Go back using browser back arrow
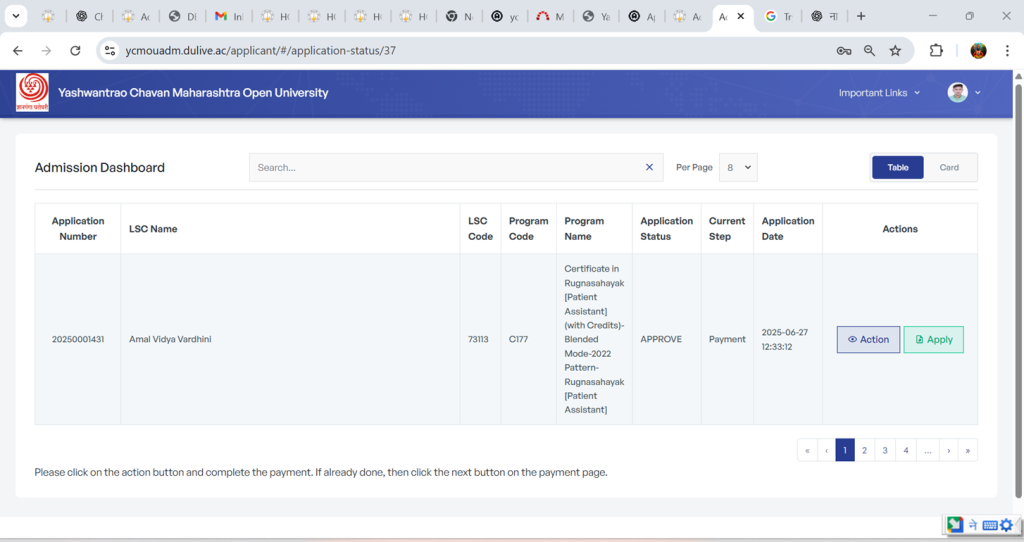This screenshot has width=1024, height=542. pyautogui.click(x=18, y=51)
